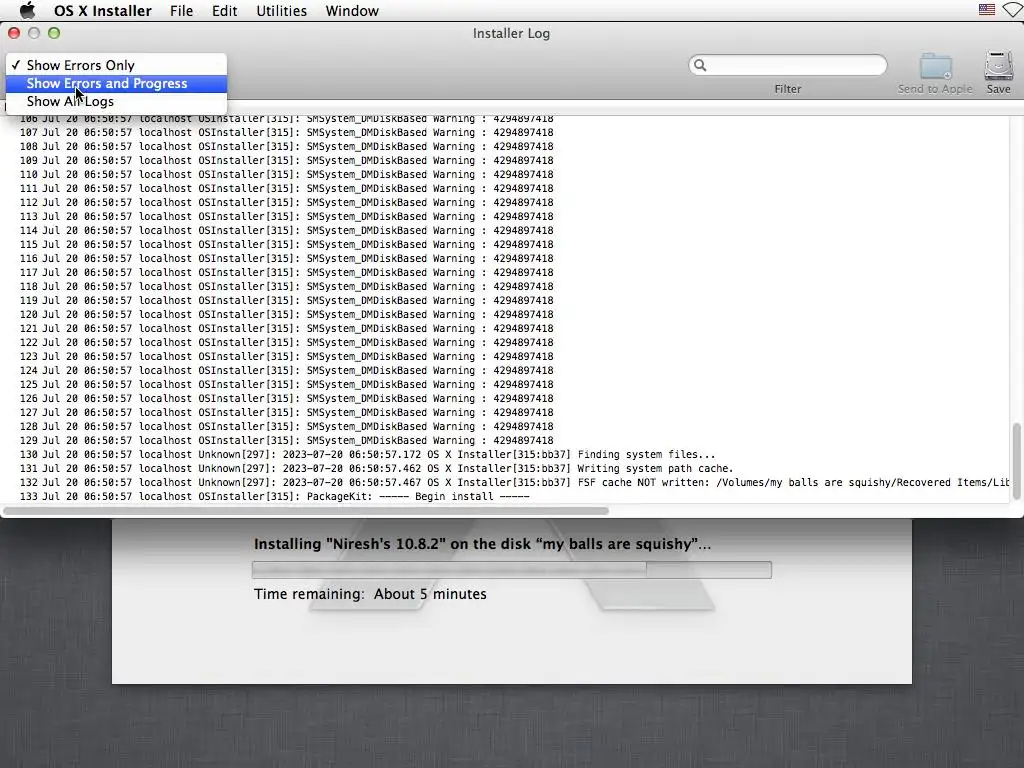1024x768 pixels.
Task: Open the Window menu
Action: click(352, 10)
